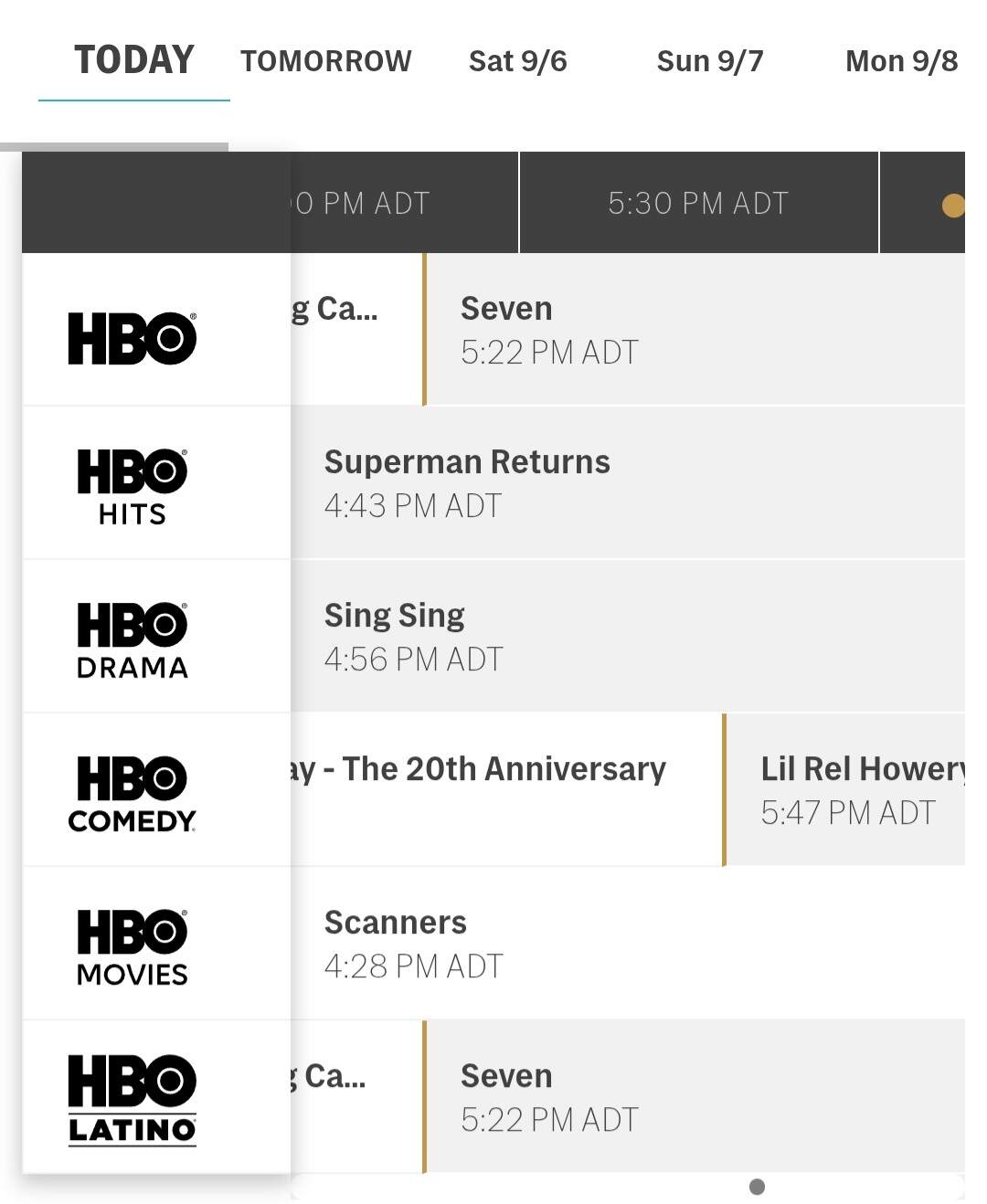Open the HBO channel logo
This screenshot has height=1204, width=987.
[x=133, y=338]
